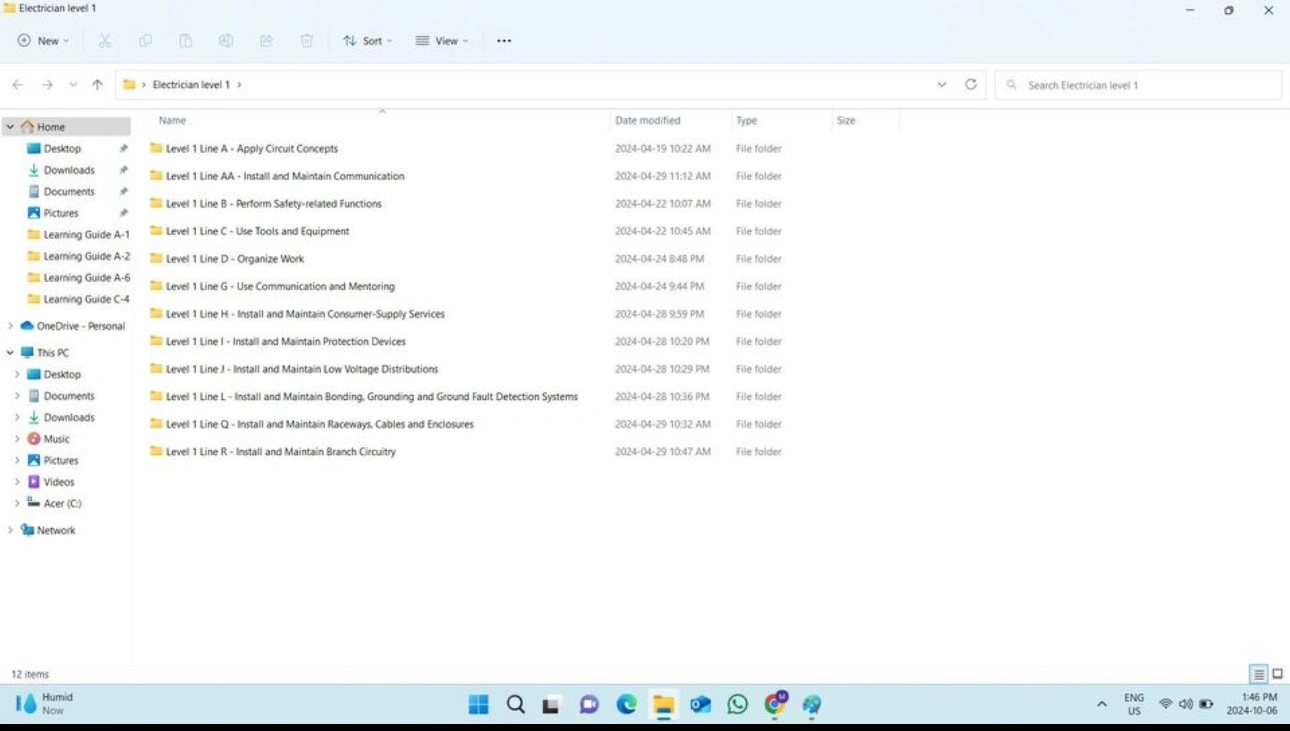The image size is (1290, 731).
Task: Open recent locations dropdown arrow
Action: point(73,85)
